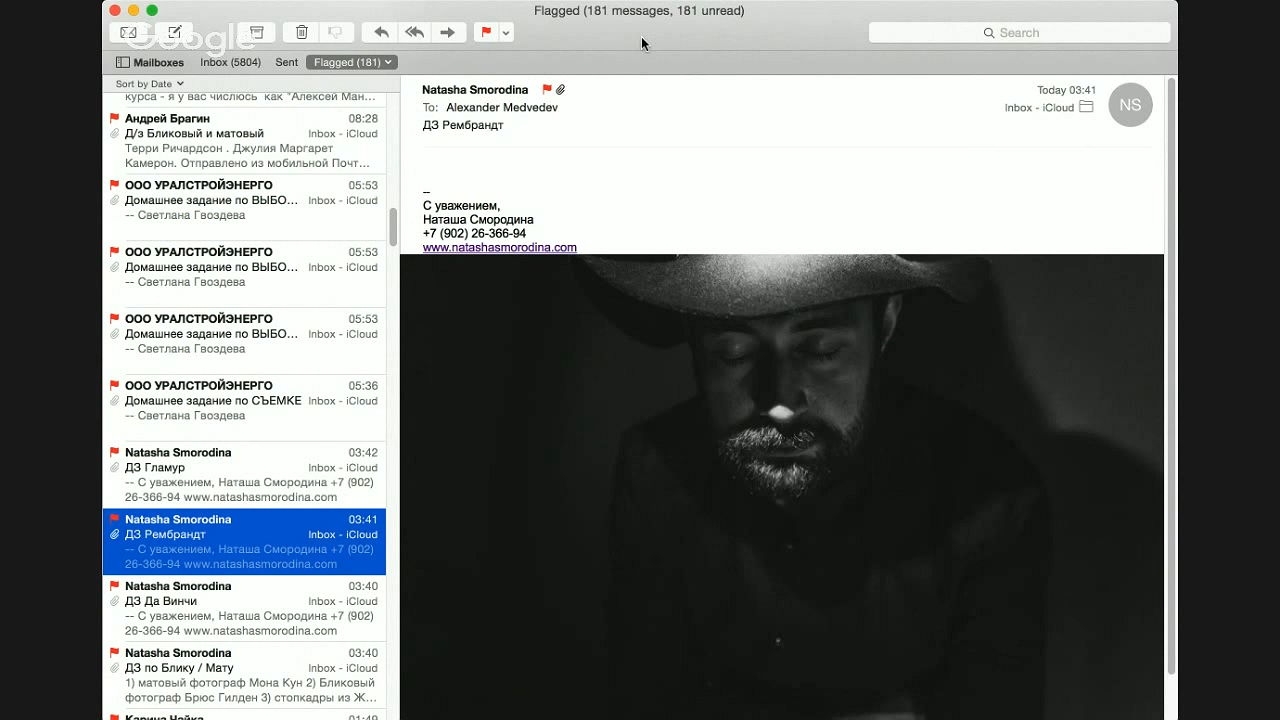This screenshot has width=1280, height=720.
Task: Reply to the selected message
Action: [x=381, y=33]
